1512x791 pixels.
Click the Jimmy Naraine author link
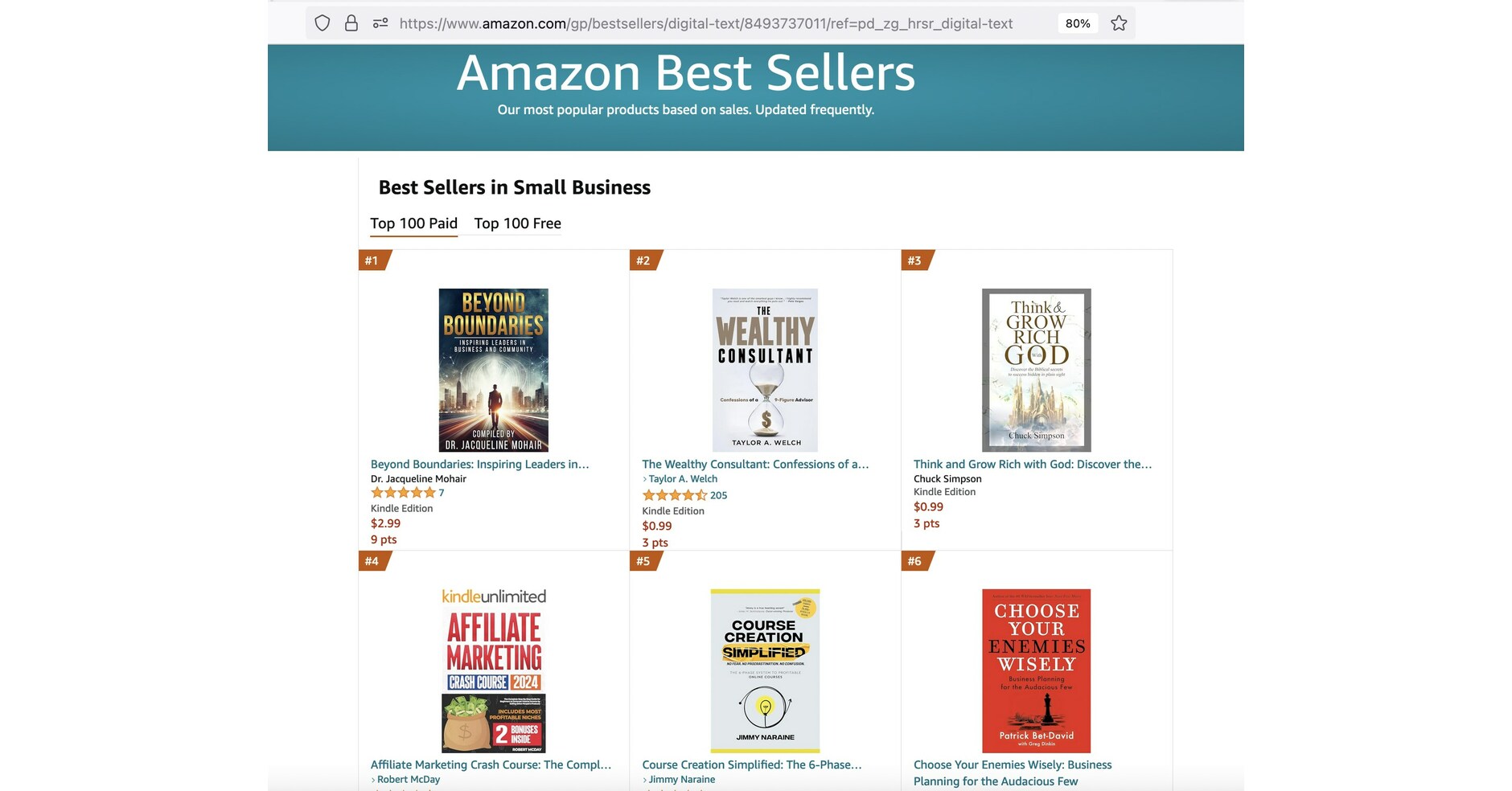[x=682, y=780]
